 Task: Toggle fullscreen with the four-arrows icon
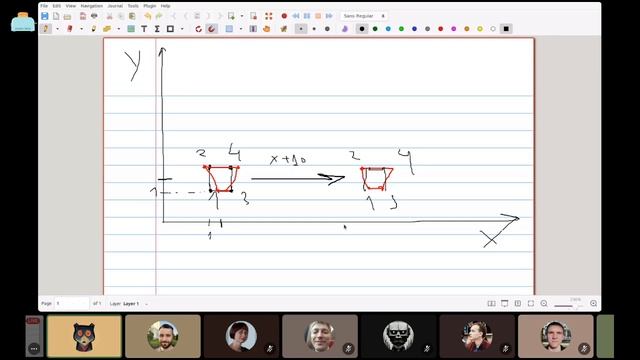click(269, 16)
